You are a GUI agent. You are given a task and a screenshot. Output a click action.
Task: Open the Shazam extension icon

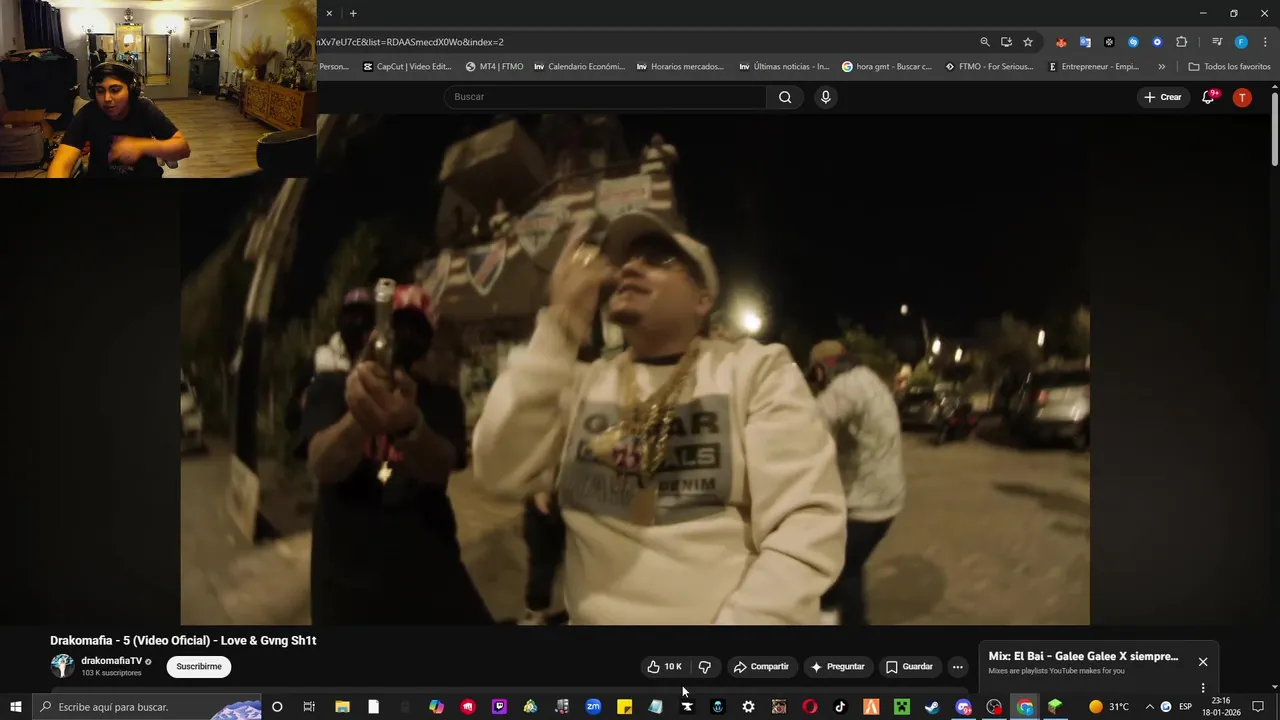pos(1133,42)
